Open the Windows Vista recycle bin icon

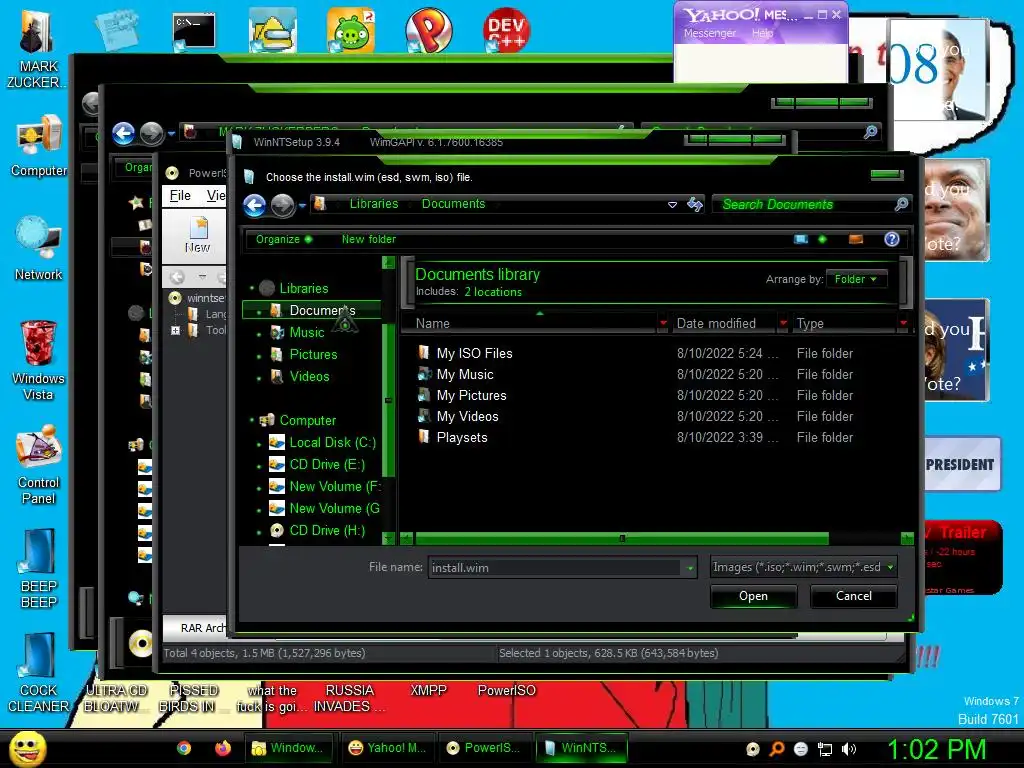point(38,359)
